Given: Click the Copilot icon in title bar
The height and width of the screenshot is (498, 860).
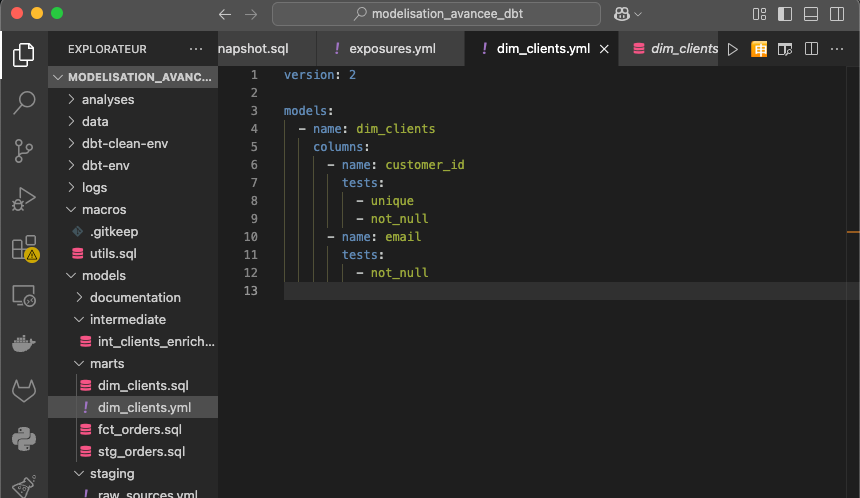Looking at the screenshot, I should click(621, 14).
